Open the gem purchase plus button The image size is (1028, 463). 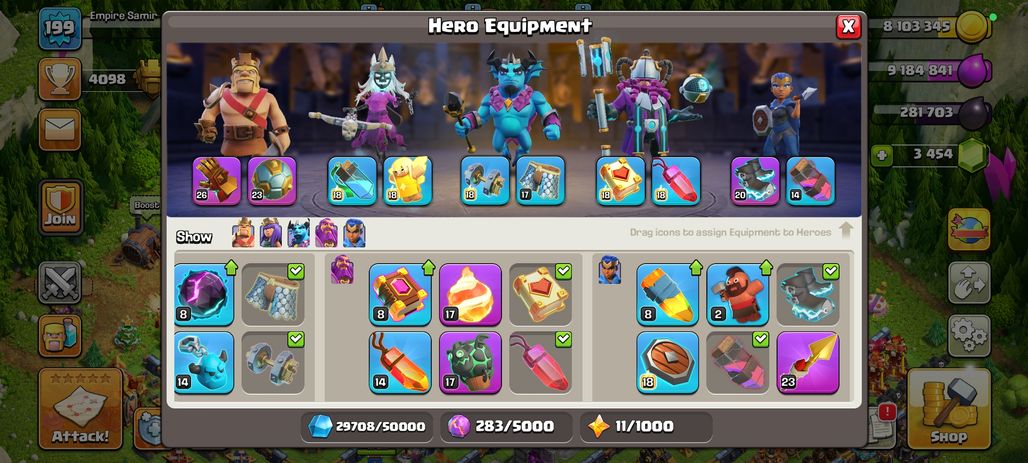click(x=882, y=156)
